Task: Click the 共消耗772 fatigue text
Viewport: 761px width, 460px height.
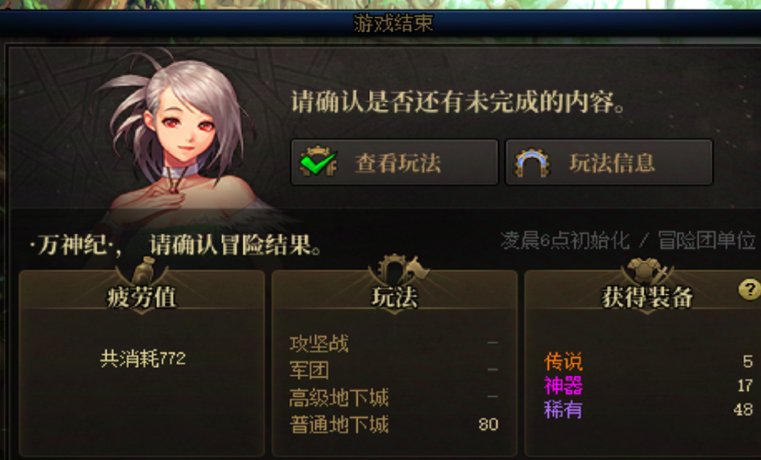Action: (x=143, y=359)
